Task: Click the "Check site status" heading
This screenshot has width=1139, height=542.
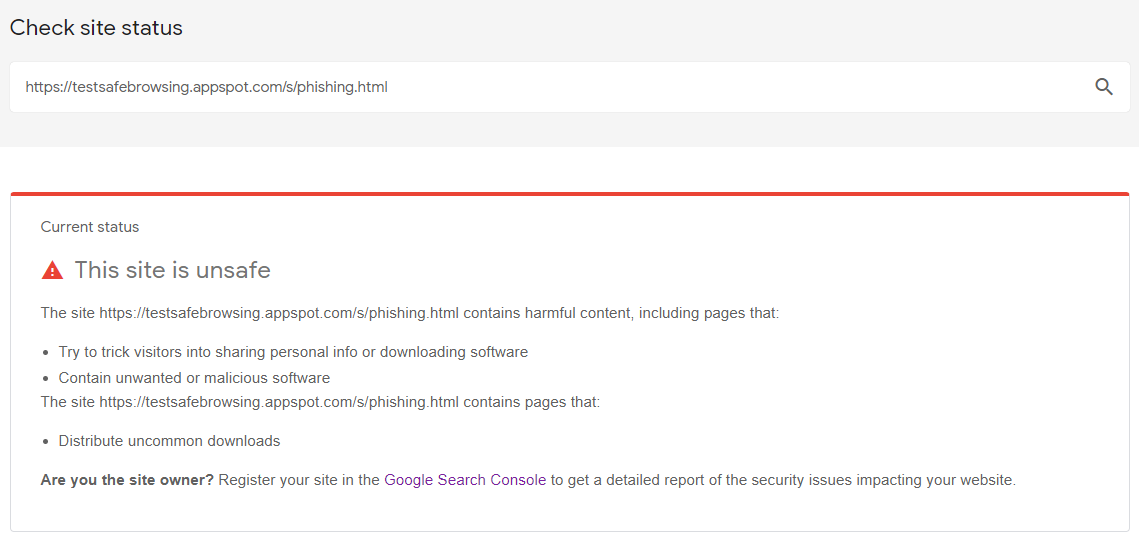Action: tap(96, 28)
